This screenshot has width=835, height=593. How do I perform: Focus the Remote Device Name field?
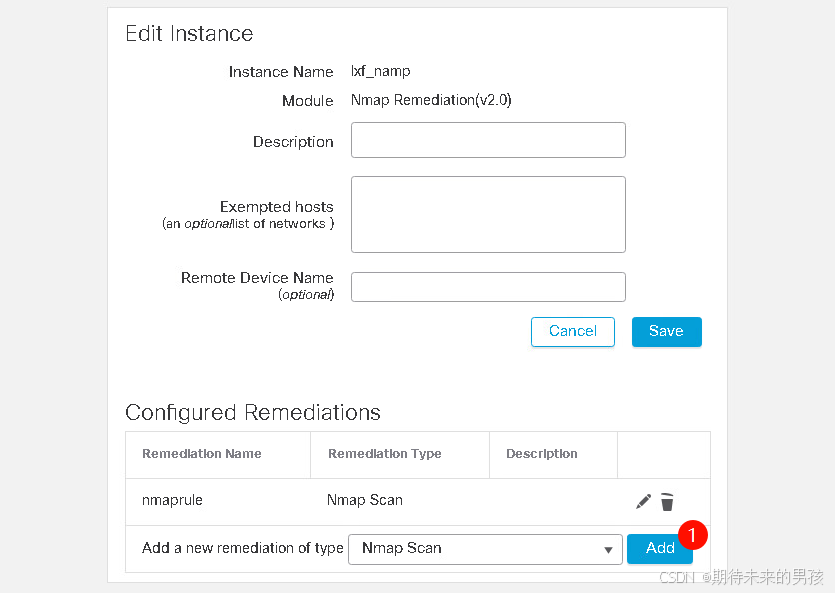pyautogui.click(x=488, y=287)
